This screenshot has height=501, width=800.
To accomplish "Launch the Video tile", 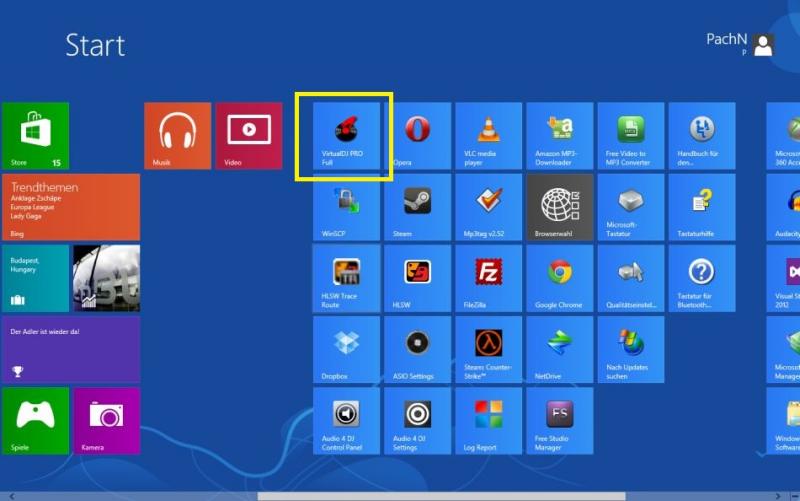I will [249, 136].
